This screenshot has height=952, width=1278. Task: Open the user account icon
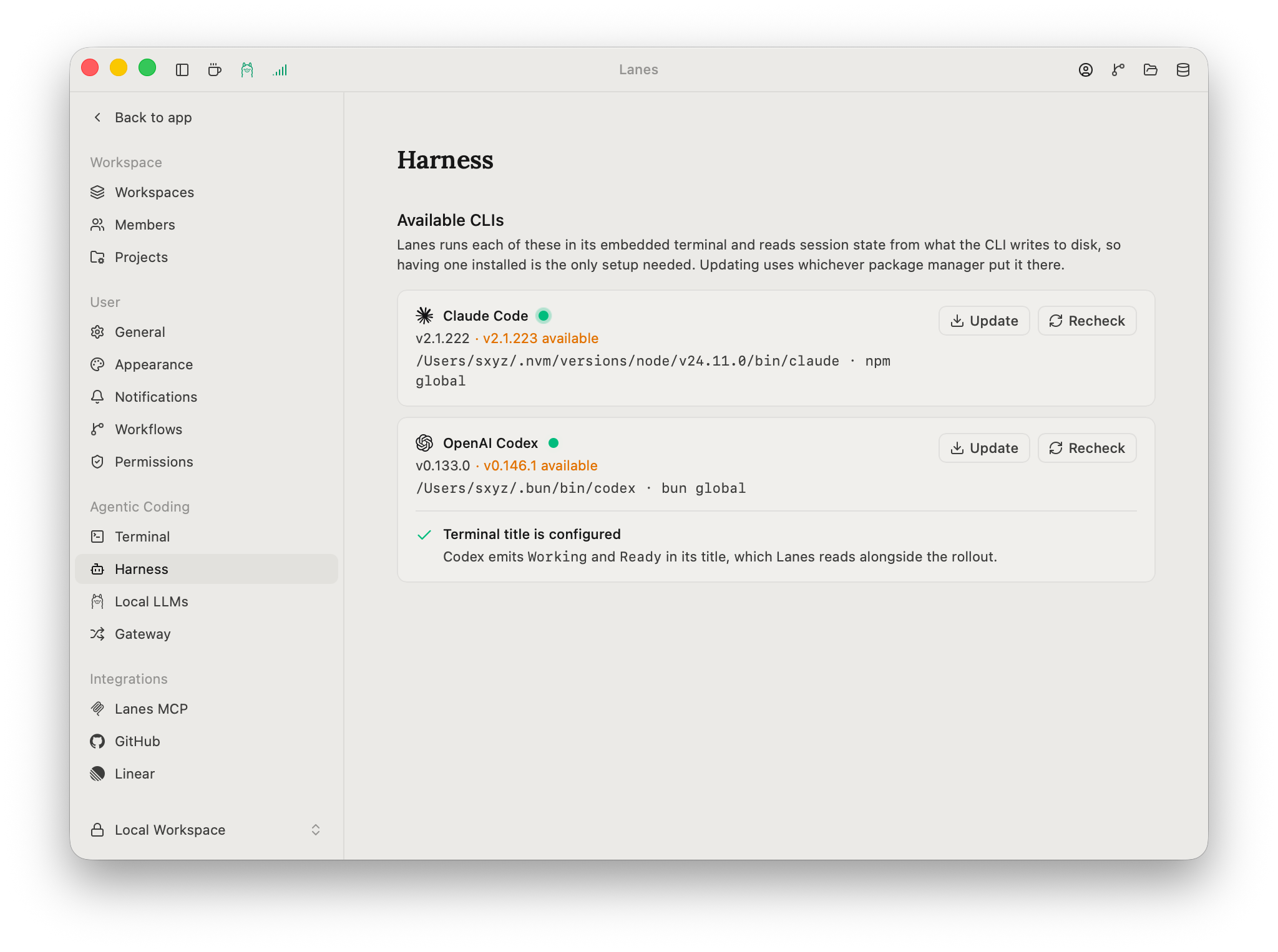pos(1086,70)
